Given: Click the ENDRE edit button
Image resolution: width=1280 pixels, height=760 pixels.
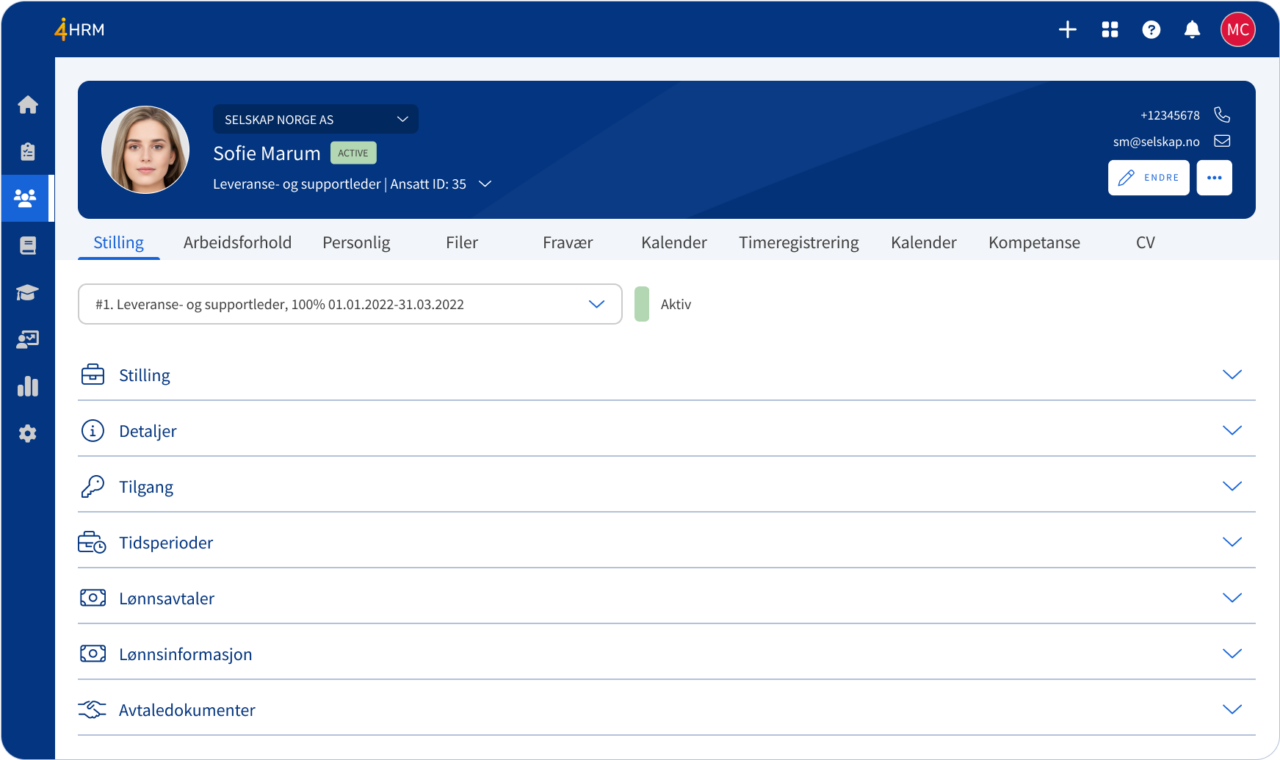Looking at the screenshot, I should tap(1149, 177).
